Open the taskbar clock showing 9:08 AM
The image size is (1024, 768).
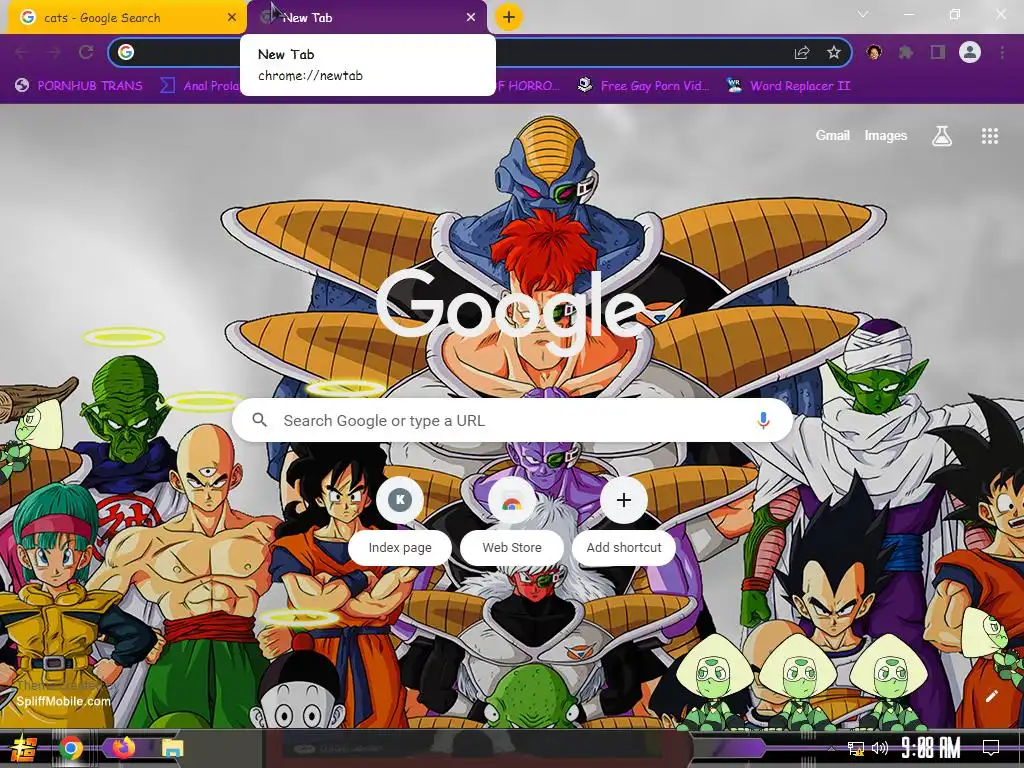tap(931, 747)
